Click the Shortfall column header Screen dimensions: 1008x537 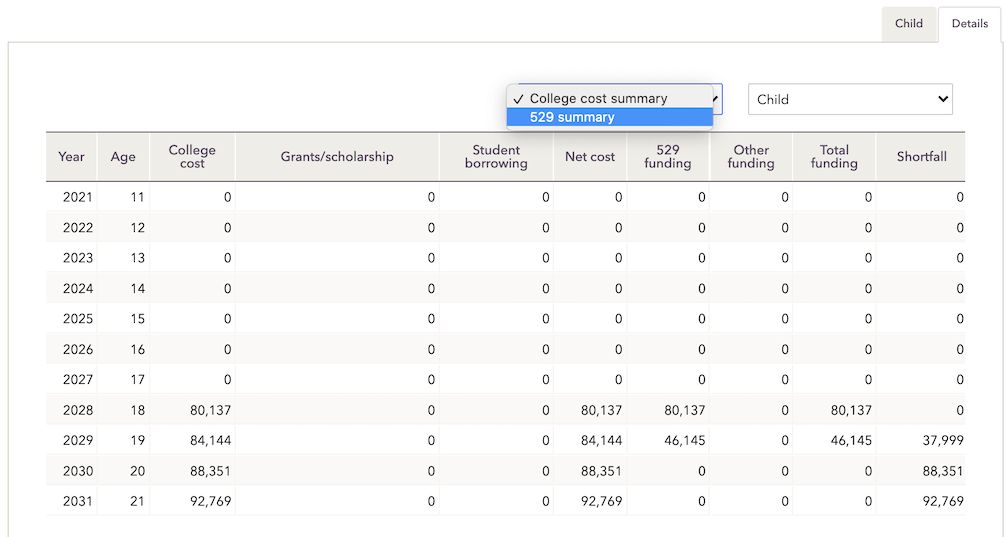(x=921, y=157)
